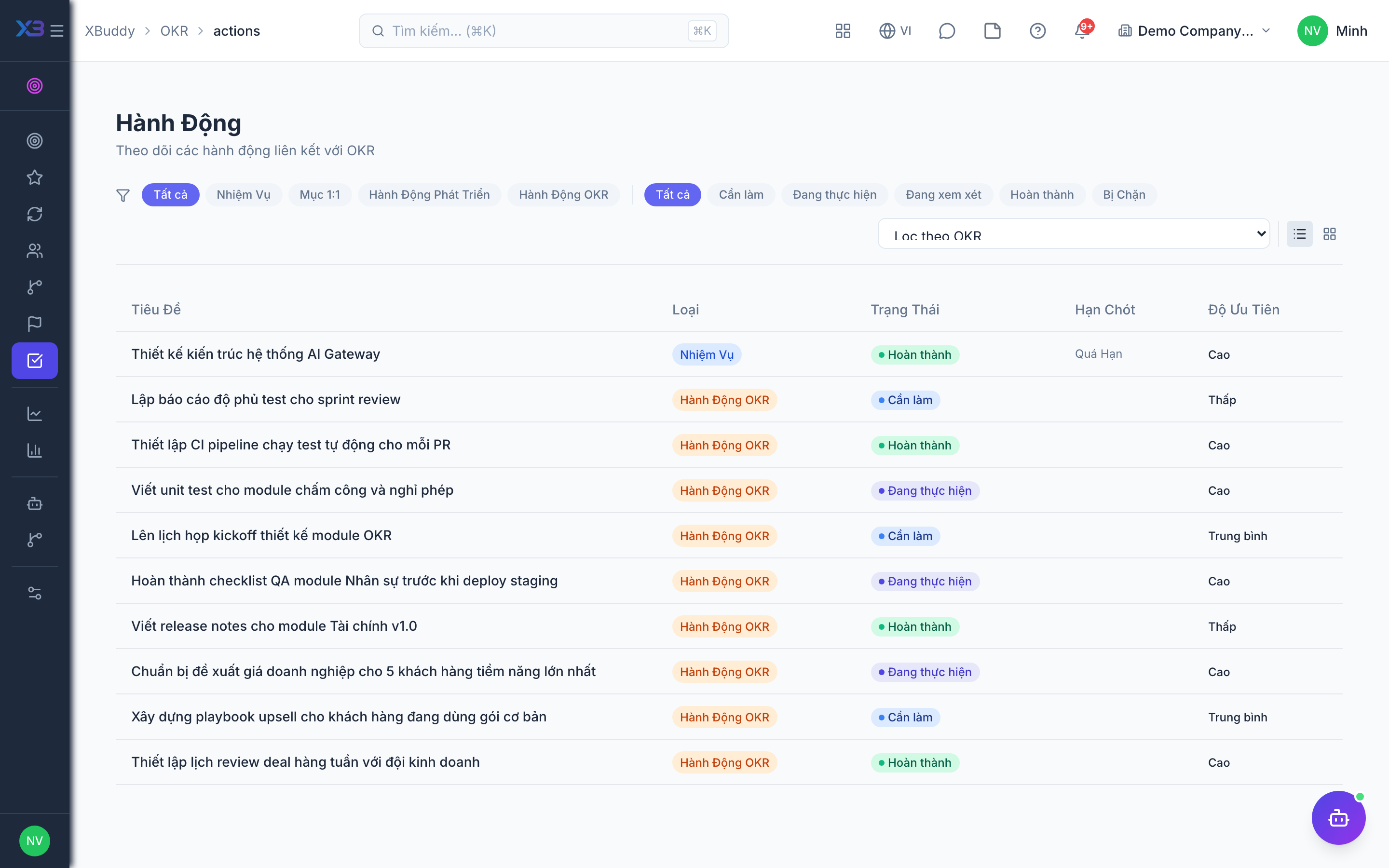Viewport: 1389px width, 868px height.
Task: Open 'Viết release notes cho module Tài chính v1.0'
Action: [x=274, y=626]
